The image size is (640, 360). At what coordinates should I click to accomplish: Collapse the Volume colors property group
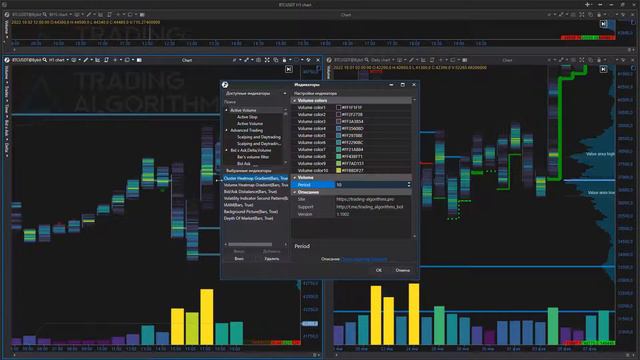(x=295, y=100)
